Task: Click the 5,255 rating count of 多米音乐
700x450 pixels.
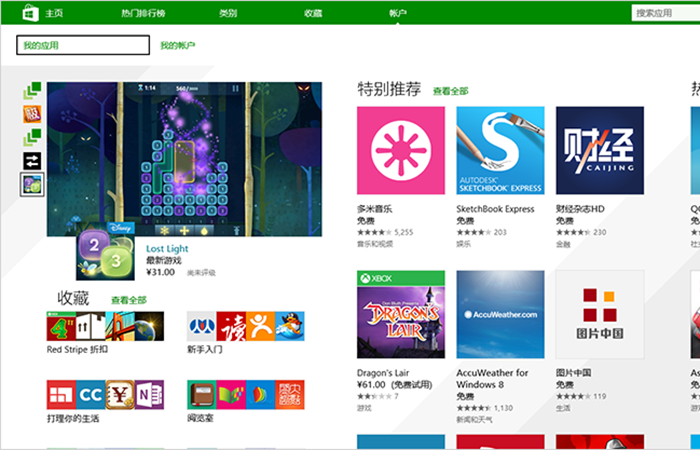Action: (x=404, y=232)
